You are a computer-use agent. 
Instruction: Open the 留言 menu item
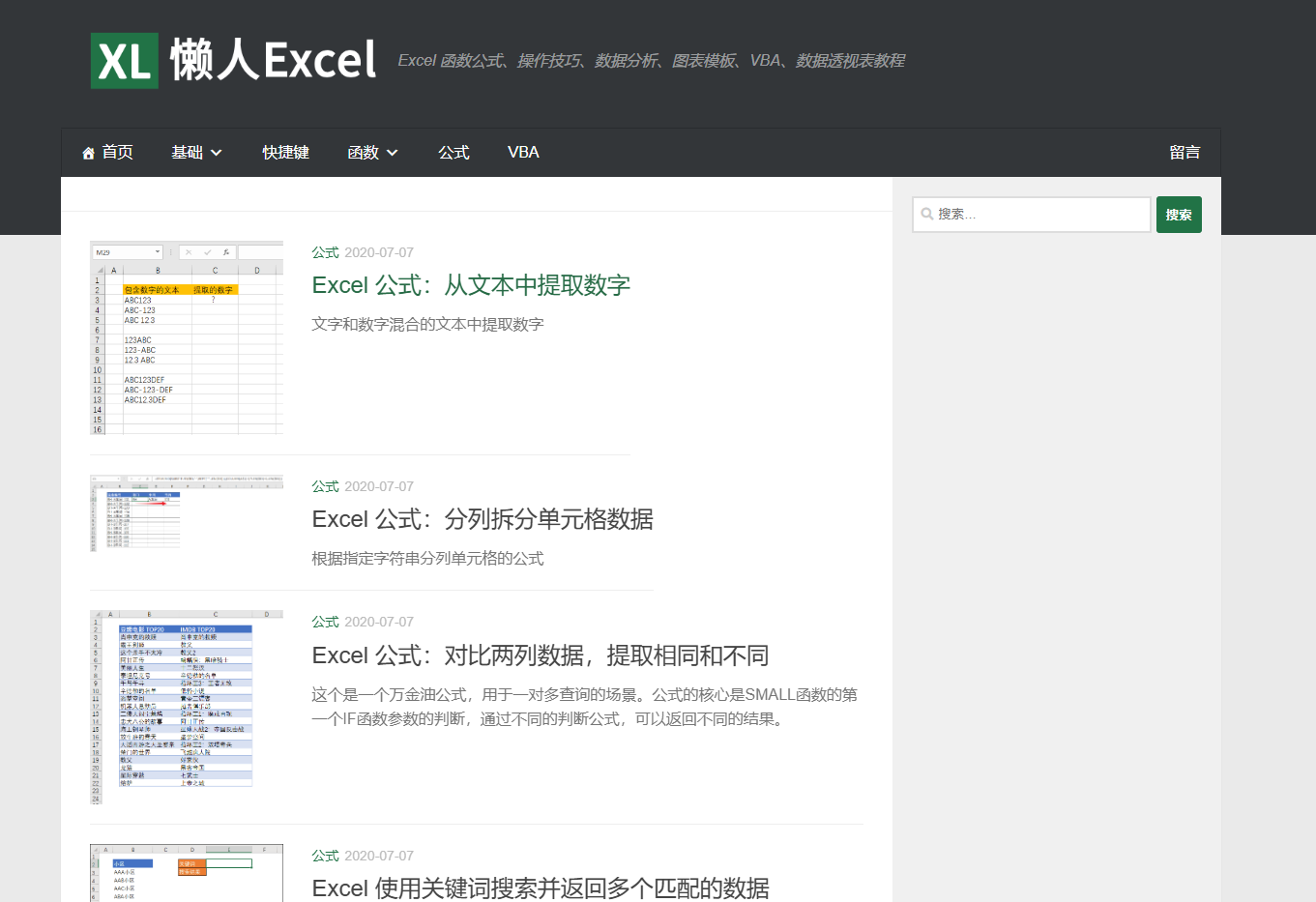coord(1184,153)
